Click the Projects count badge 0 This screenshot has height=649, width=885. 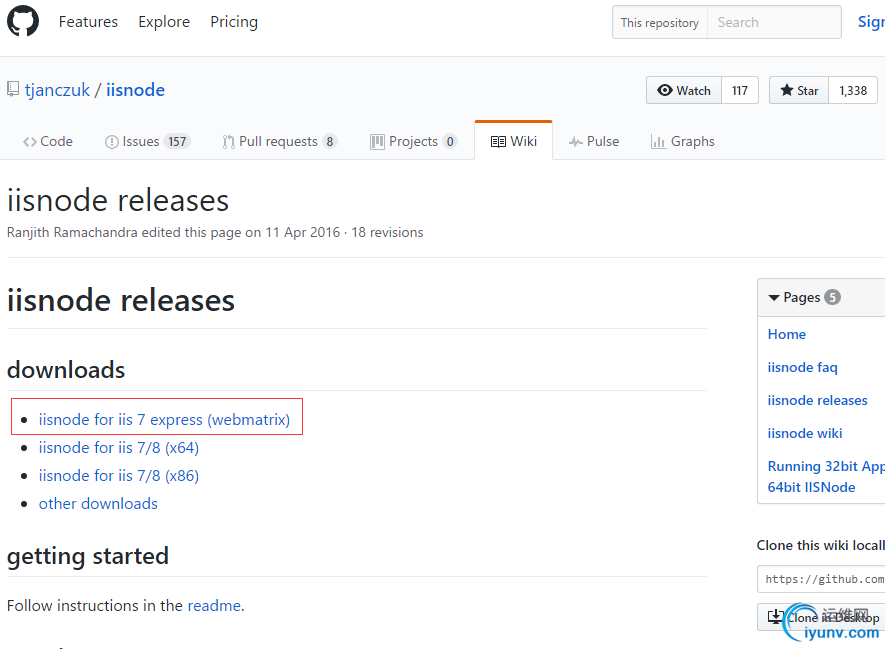click(x=450, y=142)
